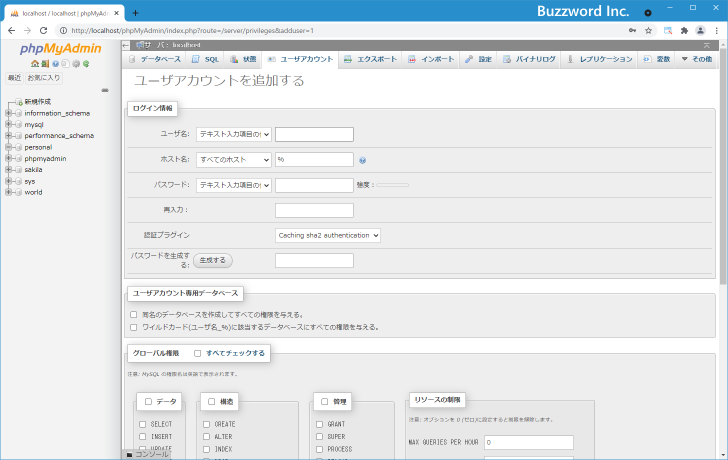Open a new browser tab
The image size is (728, 460).
pos(135,13)
